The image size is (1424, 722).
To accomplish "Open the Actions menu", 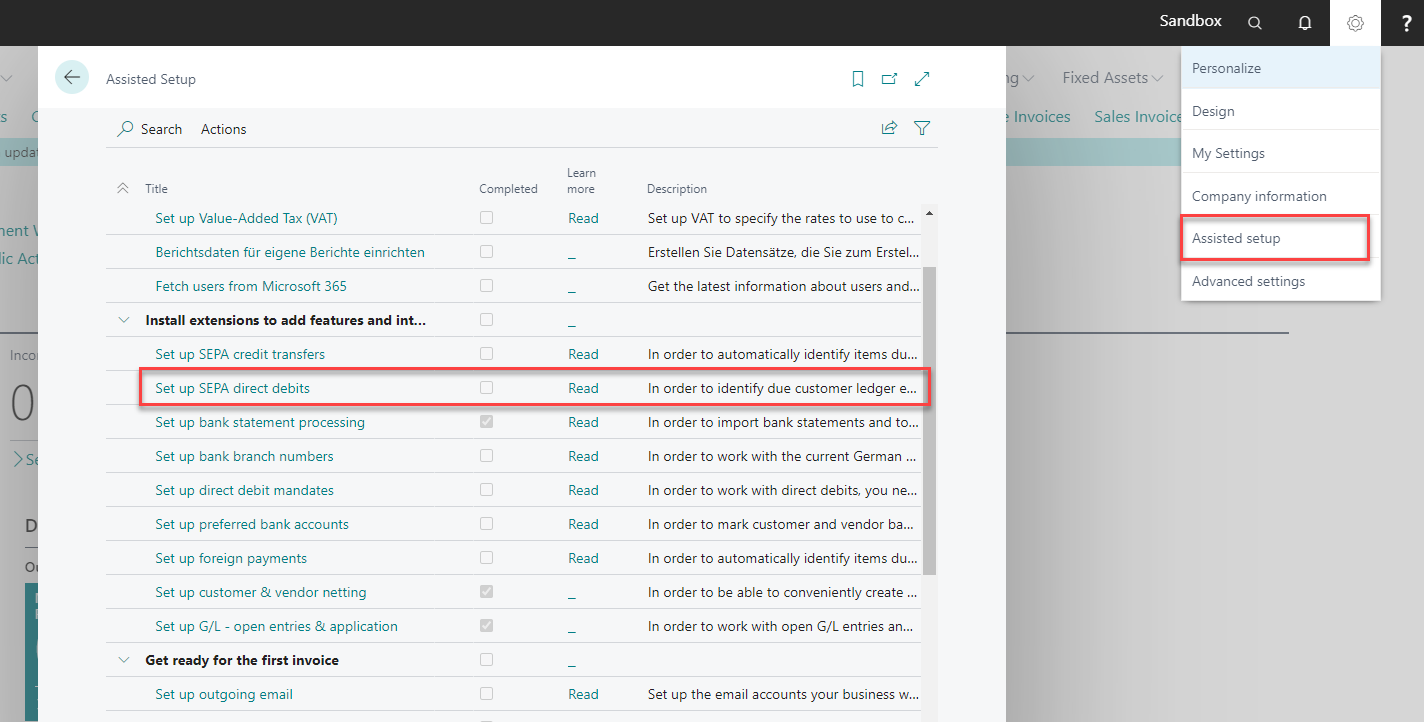I will 223,128.
